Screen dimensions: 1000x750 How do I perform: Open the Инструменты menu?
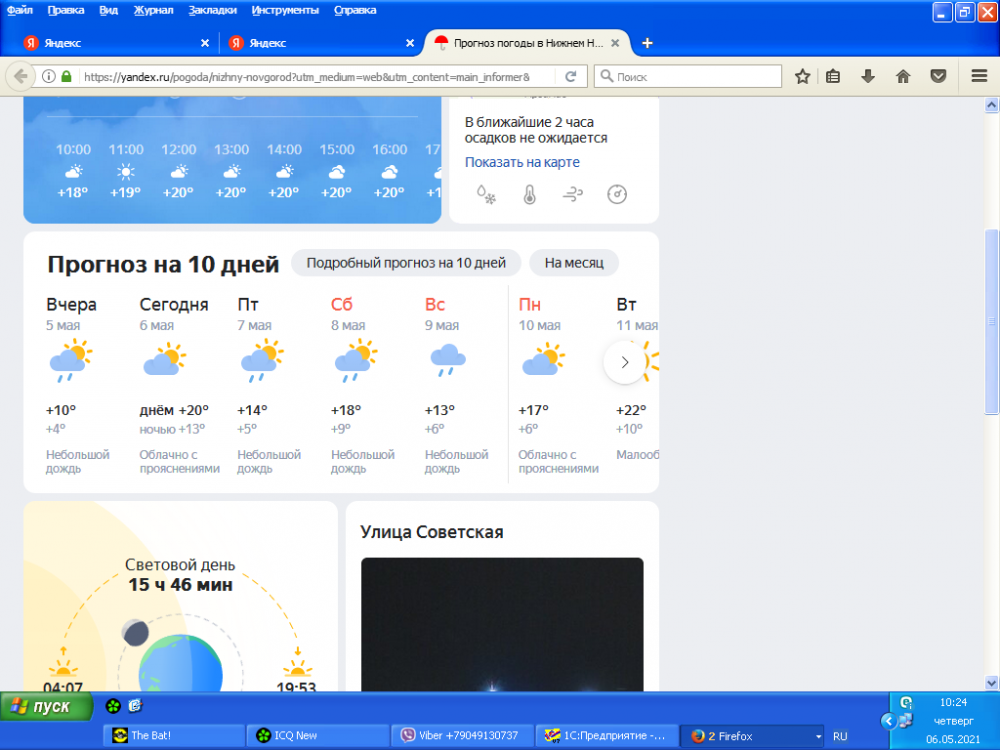[285, 9]
